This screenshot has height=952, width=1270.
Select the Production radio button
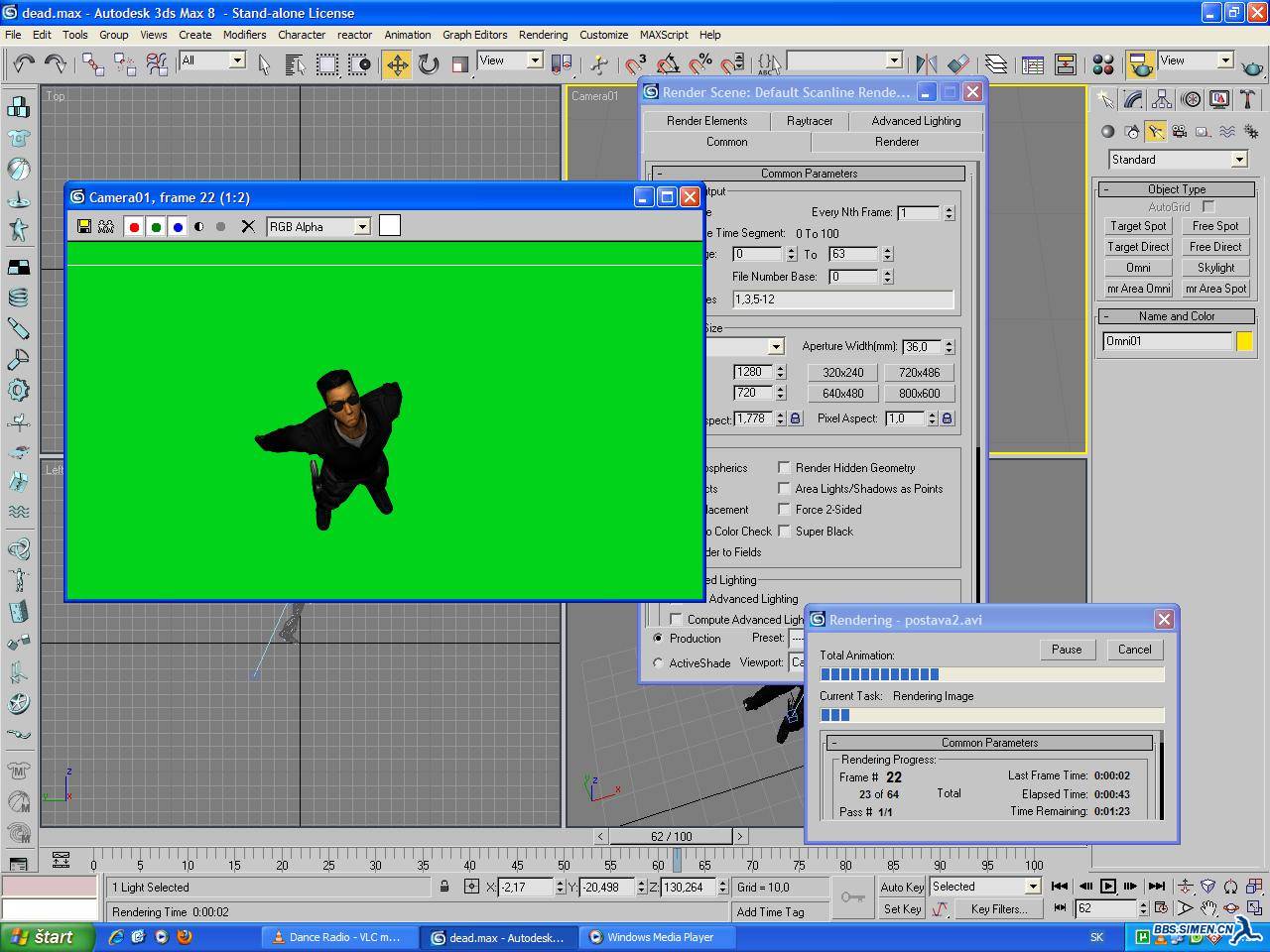658,639
